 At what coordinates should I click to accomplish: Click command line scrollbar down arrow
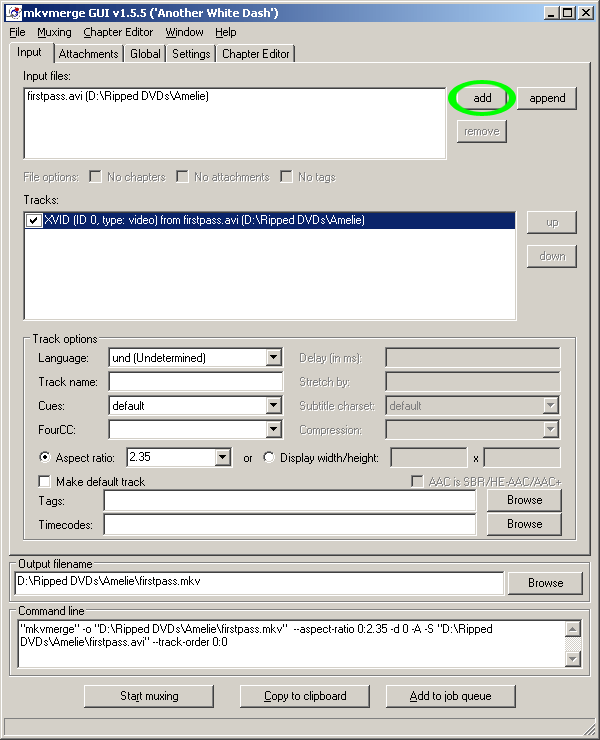tap(572, 659)
